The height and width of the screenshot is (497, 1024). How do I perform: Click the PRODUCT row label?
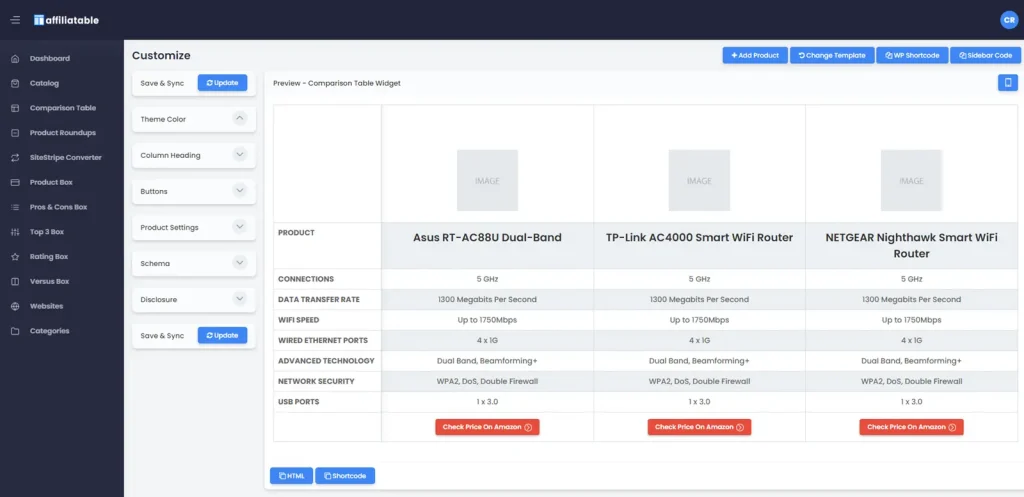(x=296, y=232)
